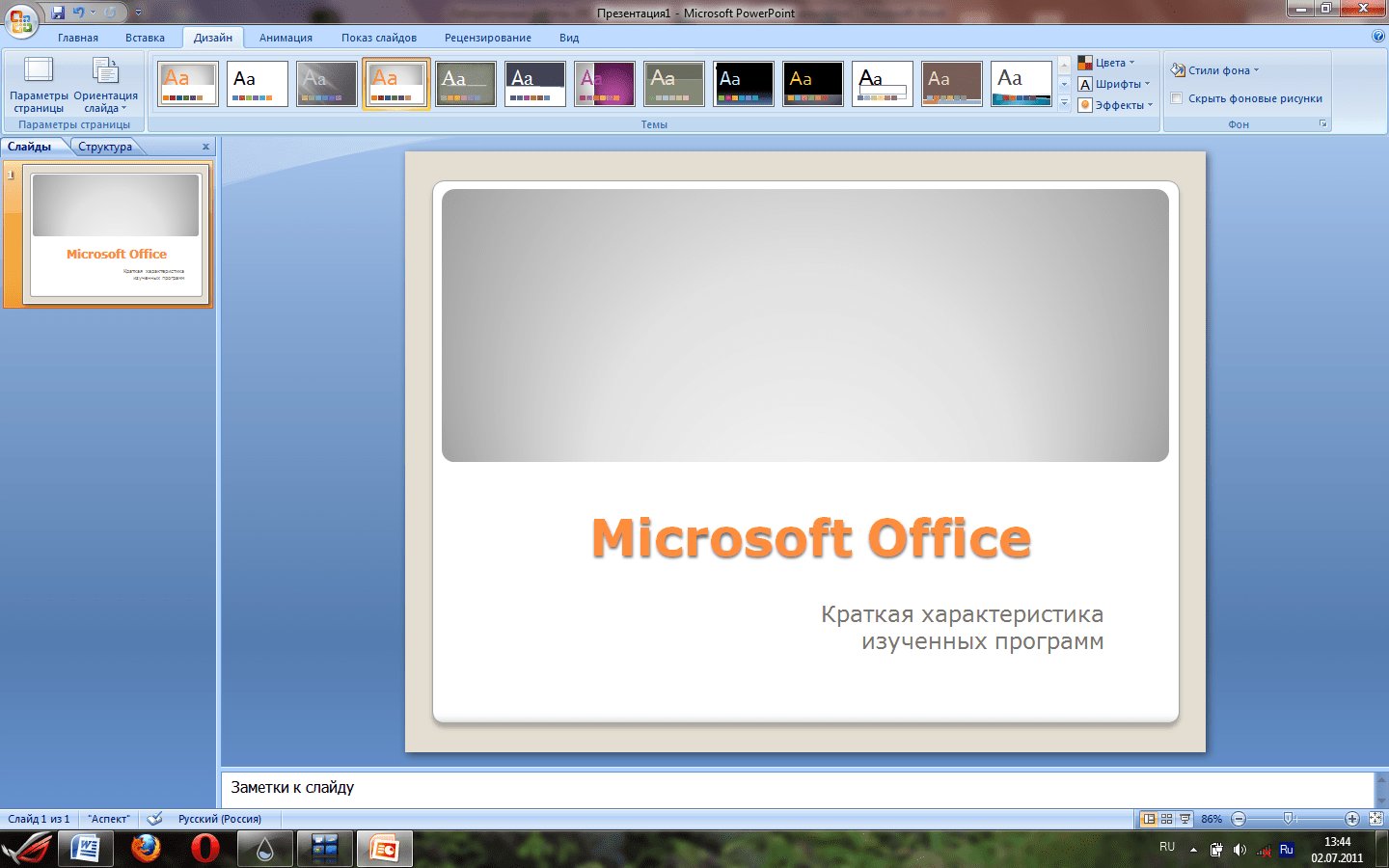The width and height of the screenshot is (1389, 868).
Task: Apply the black theme with white Aa
Action: 744,84
